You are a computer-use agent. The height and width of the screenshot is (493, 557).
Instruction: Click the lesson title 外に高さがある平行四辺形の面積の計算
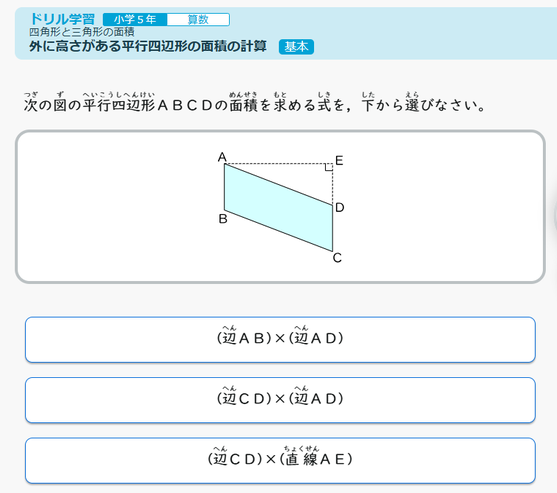[x=148, y=47]
